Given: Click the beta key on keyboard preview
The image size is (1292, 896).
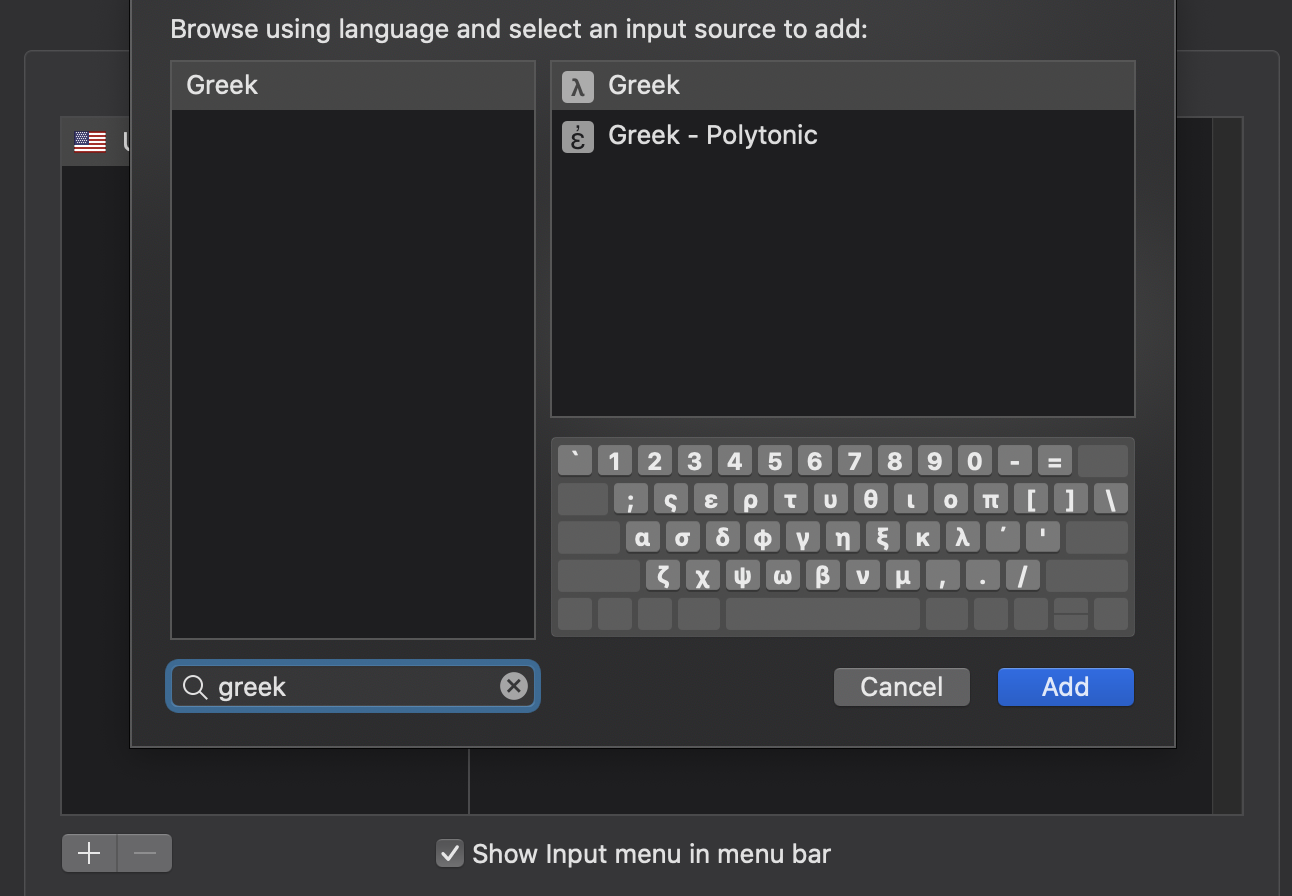Looking at the screenshot, I should [823, 575].
